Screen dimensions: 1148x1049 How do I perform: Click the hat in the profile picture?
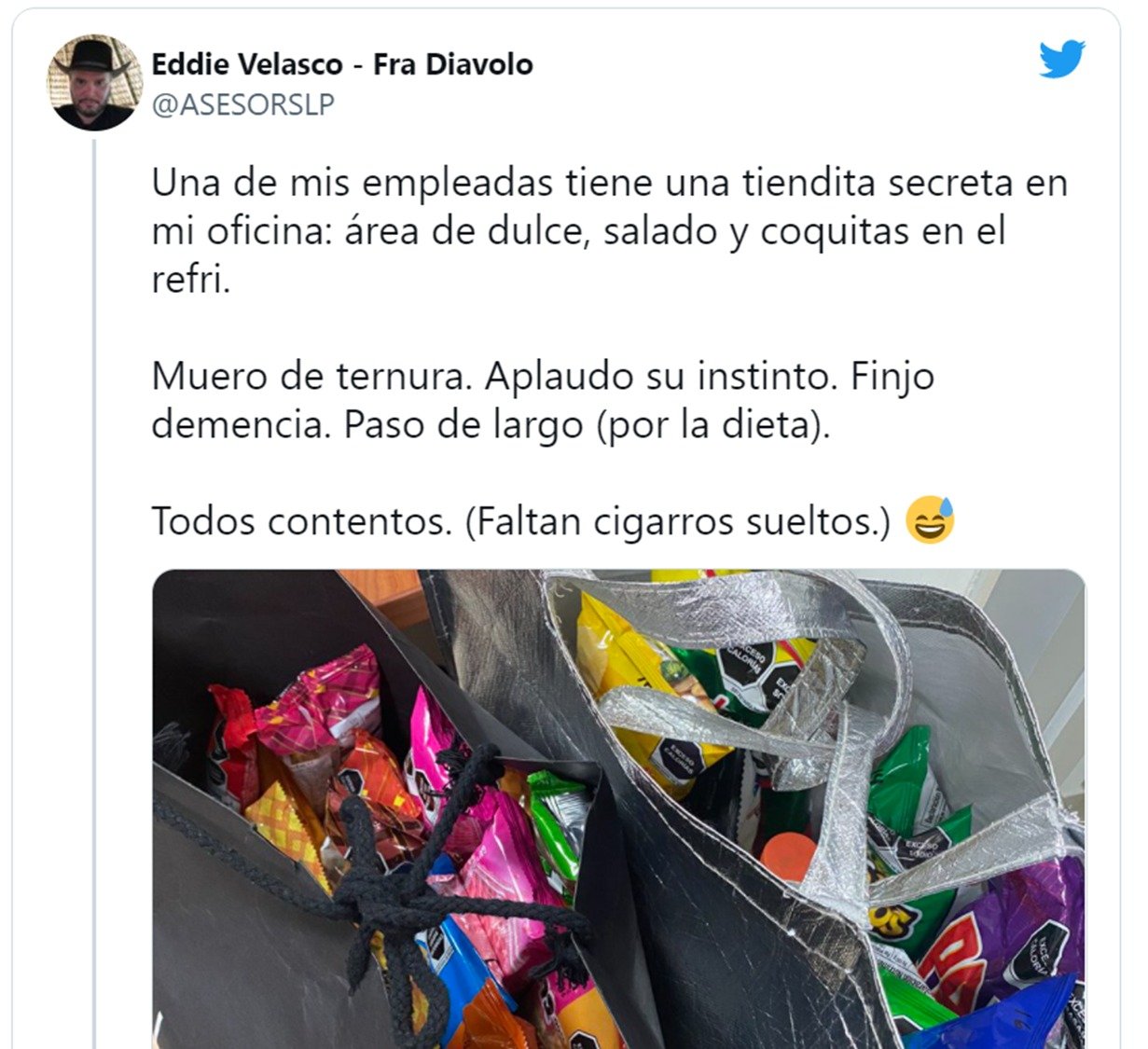click(x=92, y=56)
